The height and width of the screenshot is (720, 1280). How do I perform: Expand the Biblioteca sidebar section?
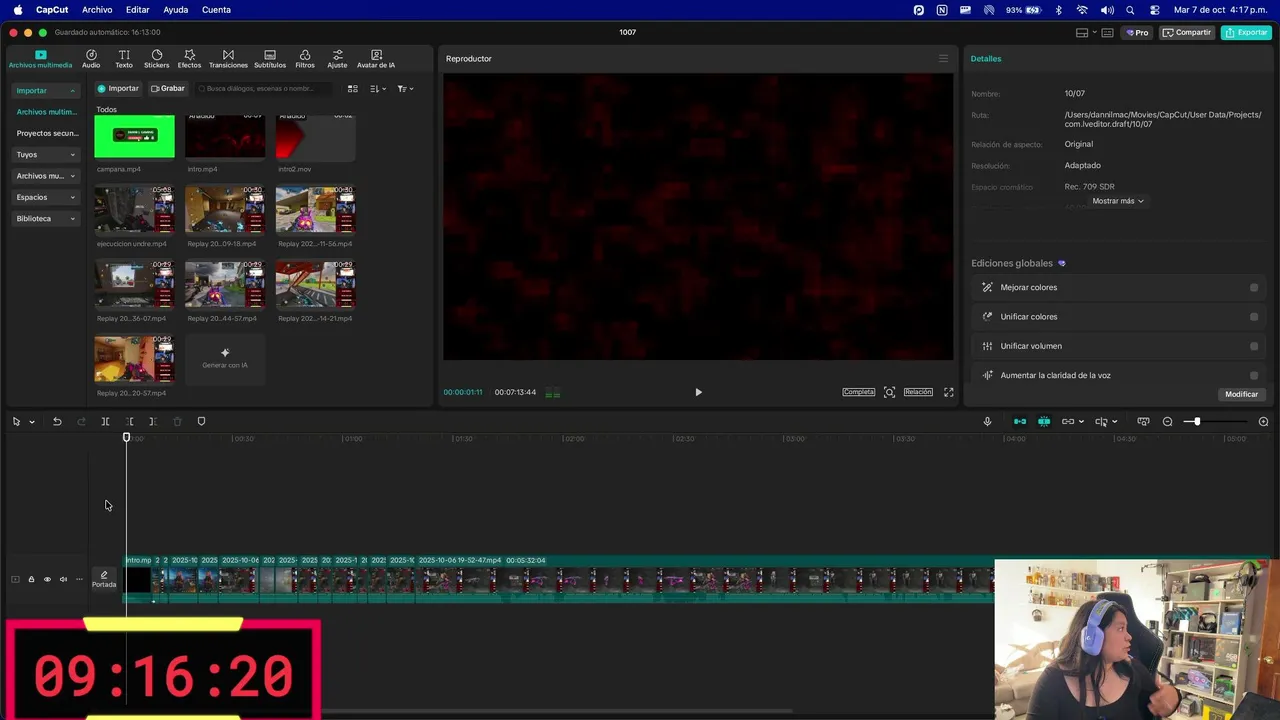pyautogui.click(x=46, y=218)
